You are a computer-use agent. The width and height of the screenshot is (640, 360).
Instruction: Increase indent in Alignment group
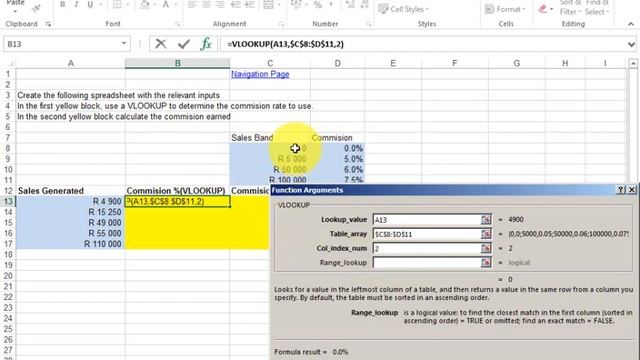click(x=250, y=4)
